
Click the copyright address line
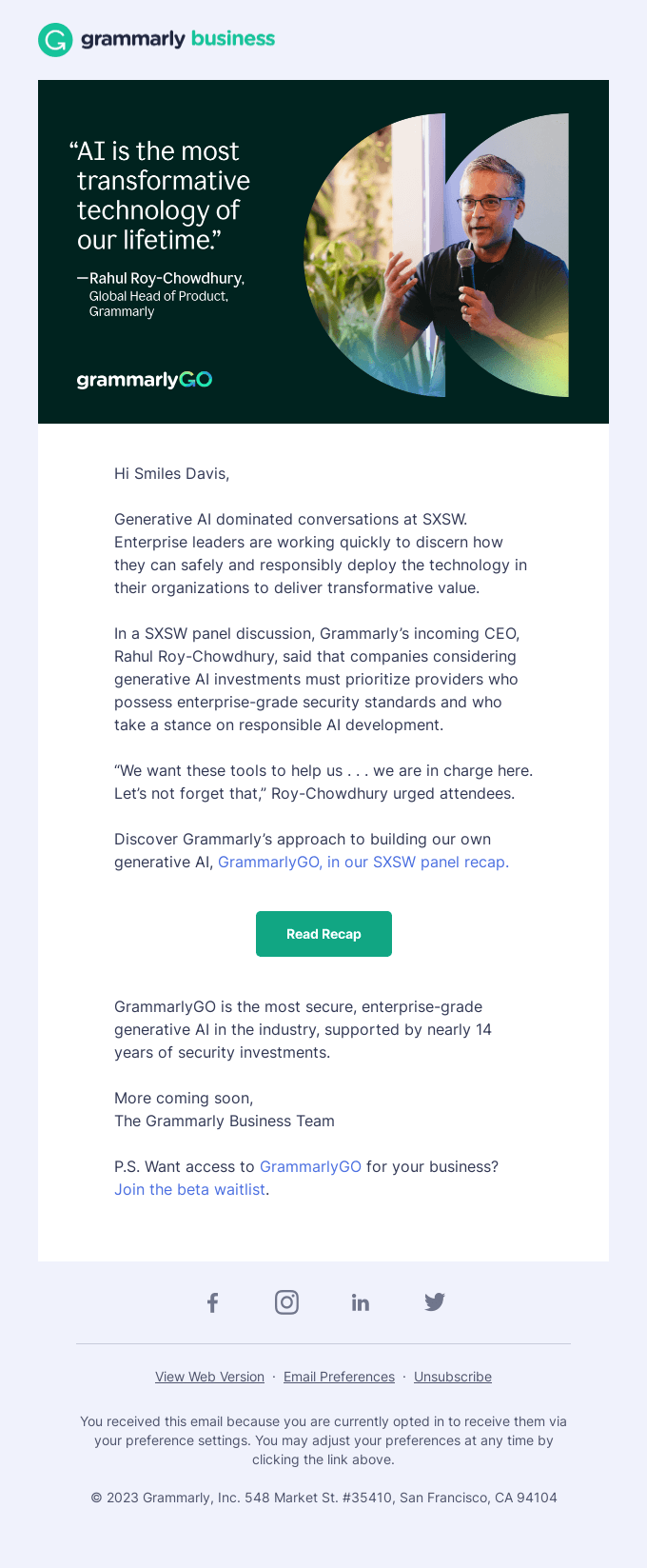[x=323, y=1497]
